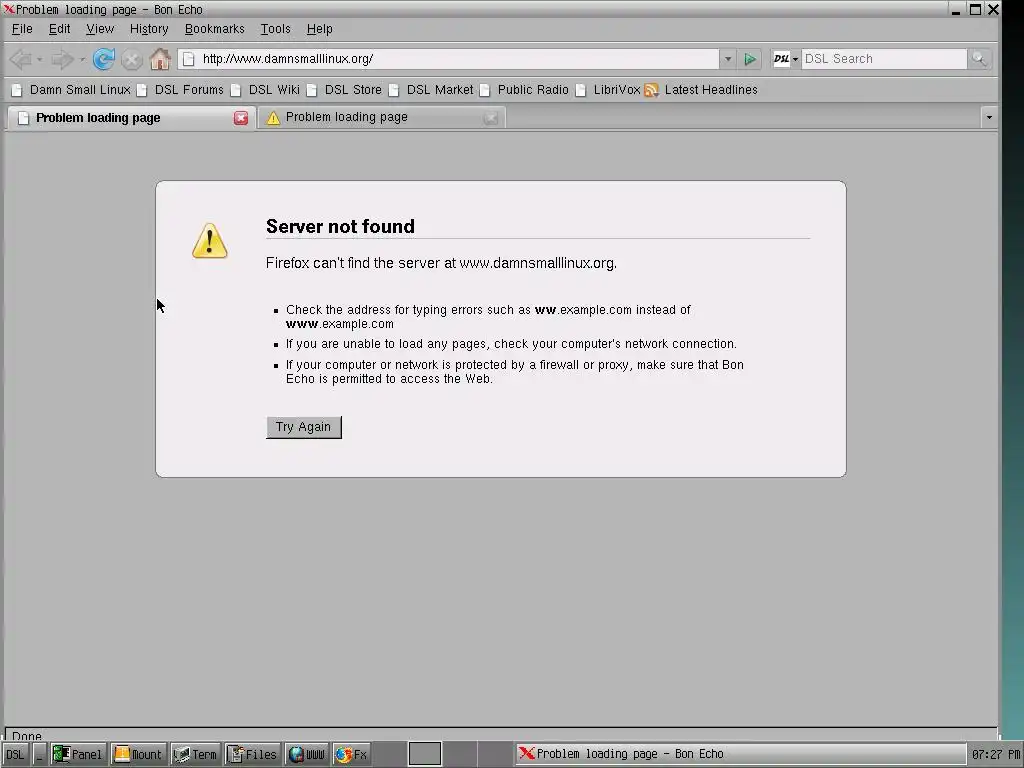Click the Server not found heading
Viewport: 1024px width, 768px height.
[340, 227]
